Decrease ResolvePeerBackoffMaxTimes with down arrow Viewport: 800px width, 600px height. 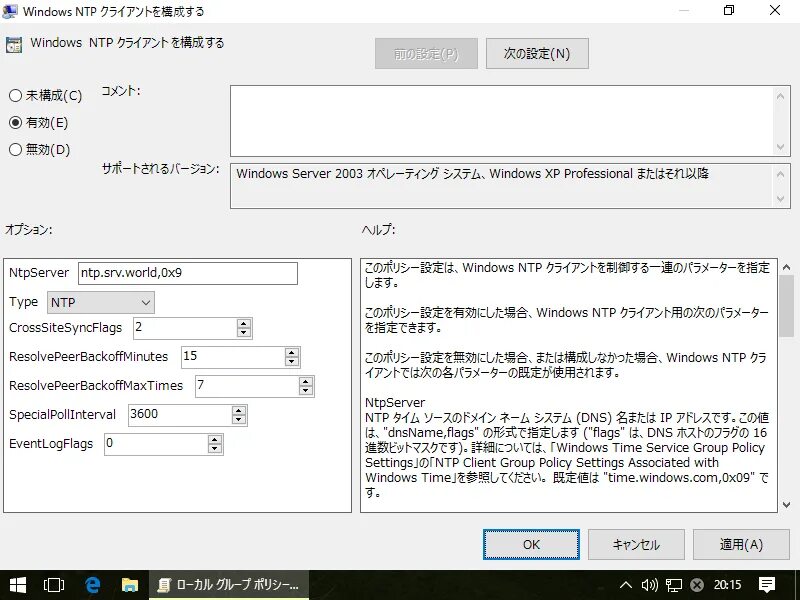click(x=306, y=390)
